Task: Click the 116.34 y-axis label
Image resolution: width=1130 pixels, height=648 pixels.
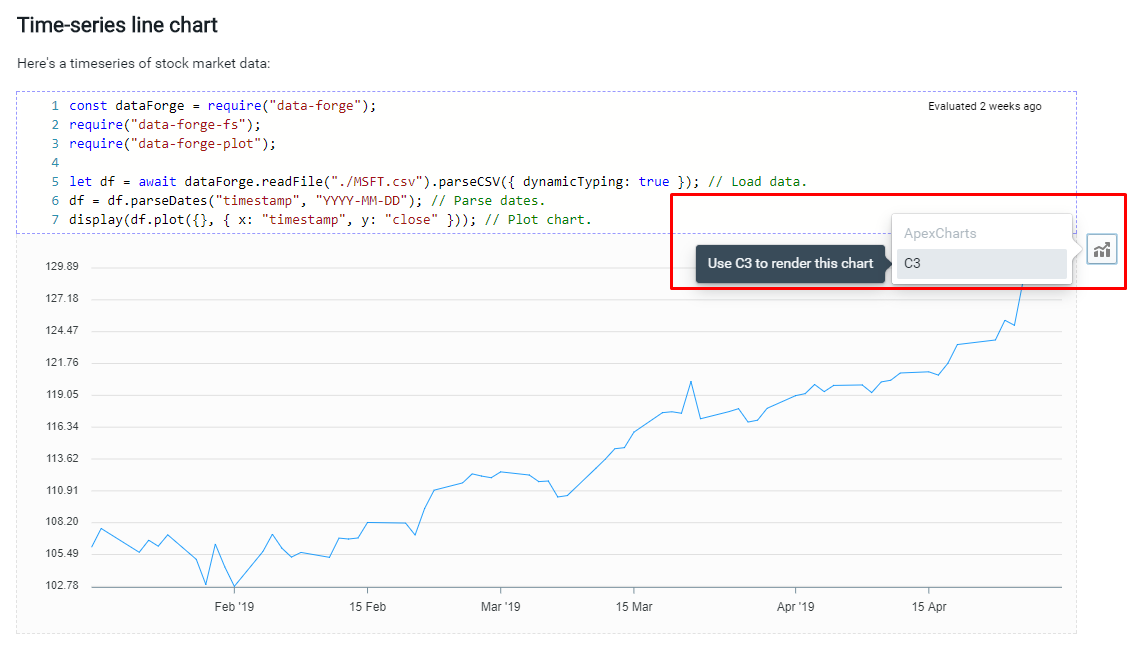Action: coord(62,426)
